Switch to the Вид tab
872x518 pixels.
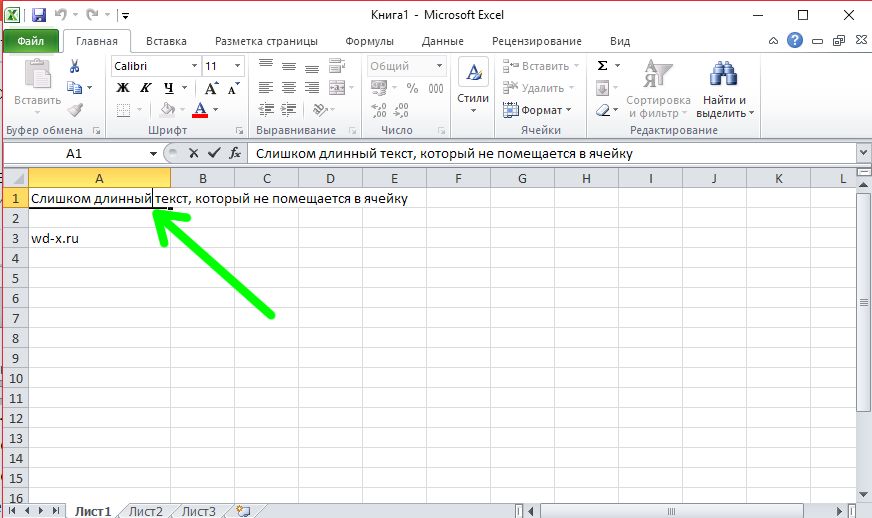620,41
